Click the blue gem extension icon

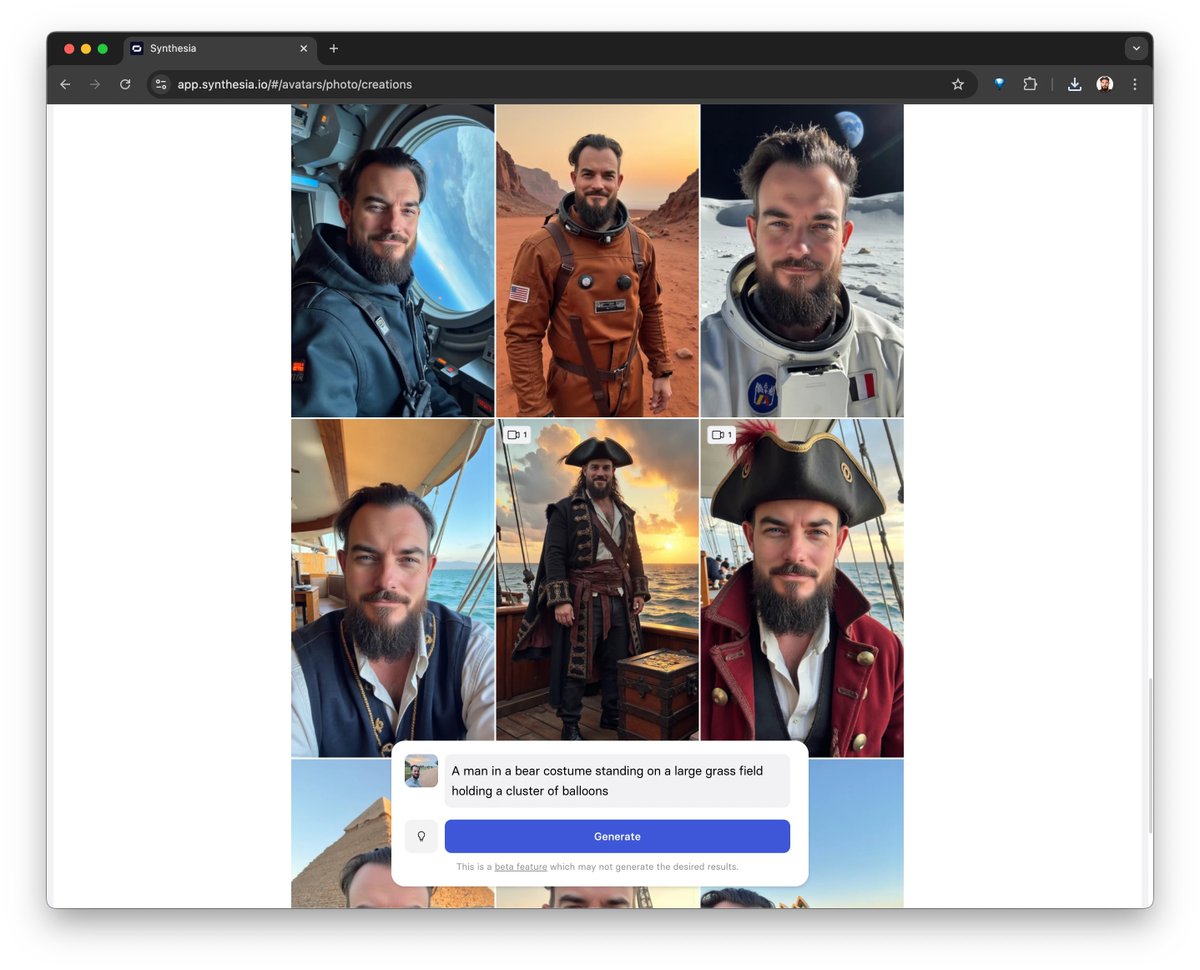coord(999,85)
